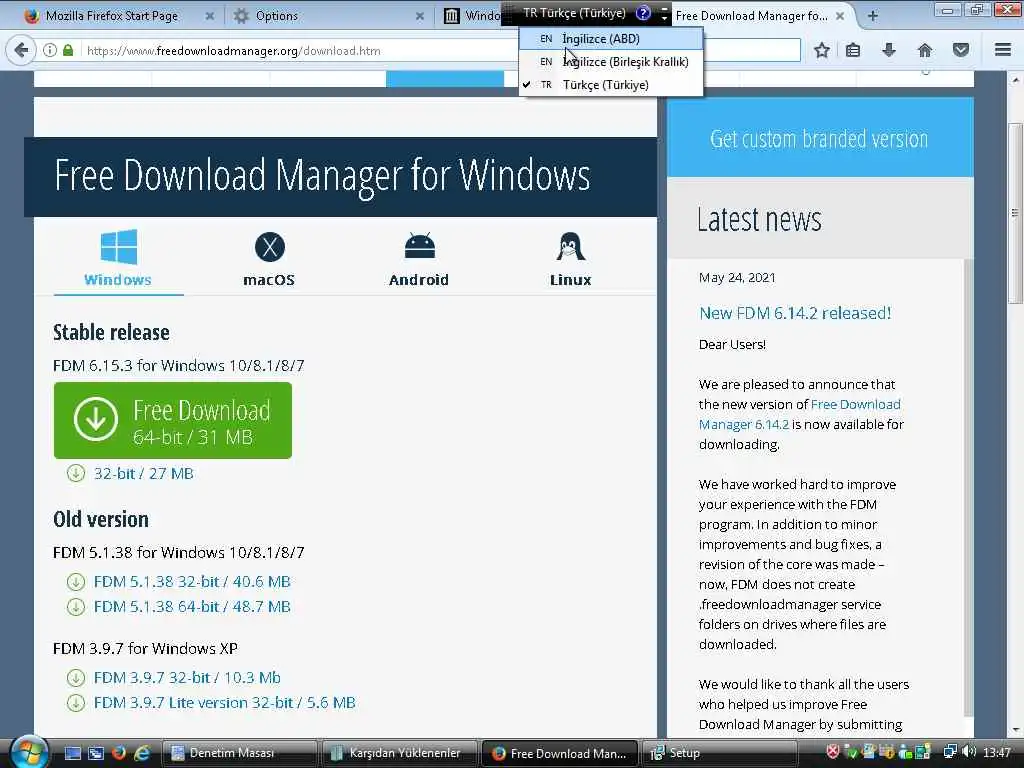This screenshot has height=768, width=1024.
Task: Click the May 24, 2021 news date
Action: pos(737,278)
